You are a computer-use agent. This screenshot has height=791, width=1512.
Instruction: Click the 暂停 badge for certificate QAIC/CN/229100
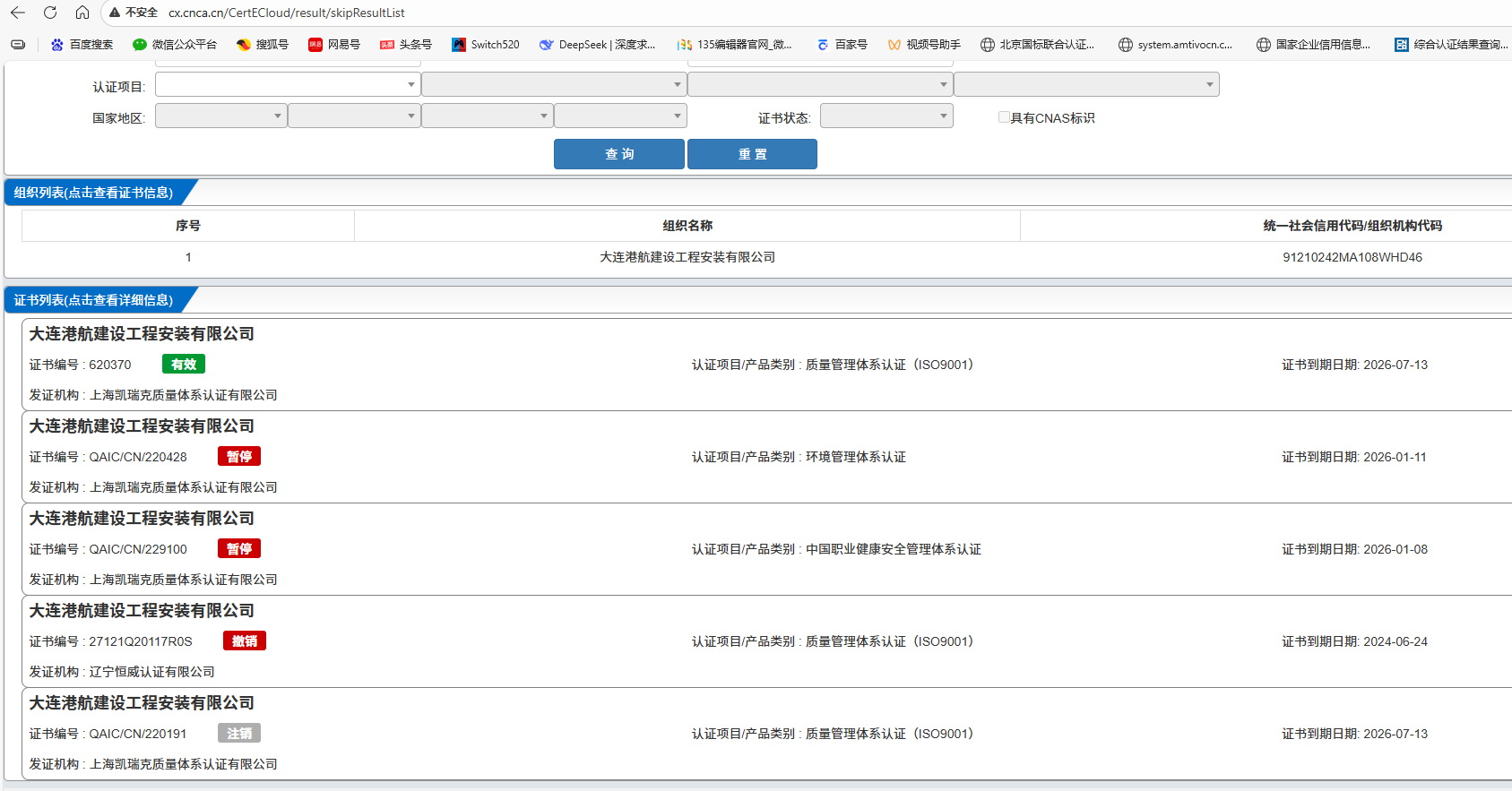pos(239,549)
